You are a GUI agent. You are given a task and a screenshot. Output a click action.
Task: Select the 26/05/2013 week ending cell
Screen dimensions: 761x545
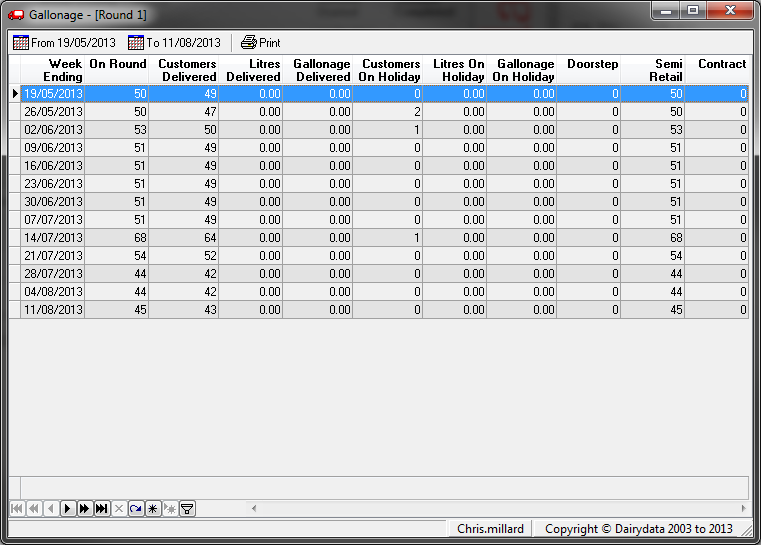click(53, 112)
